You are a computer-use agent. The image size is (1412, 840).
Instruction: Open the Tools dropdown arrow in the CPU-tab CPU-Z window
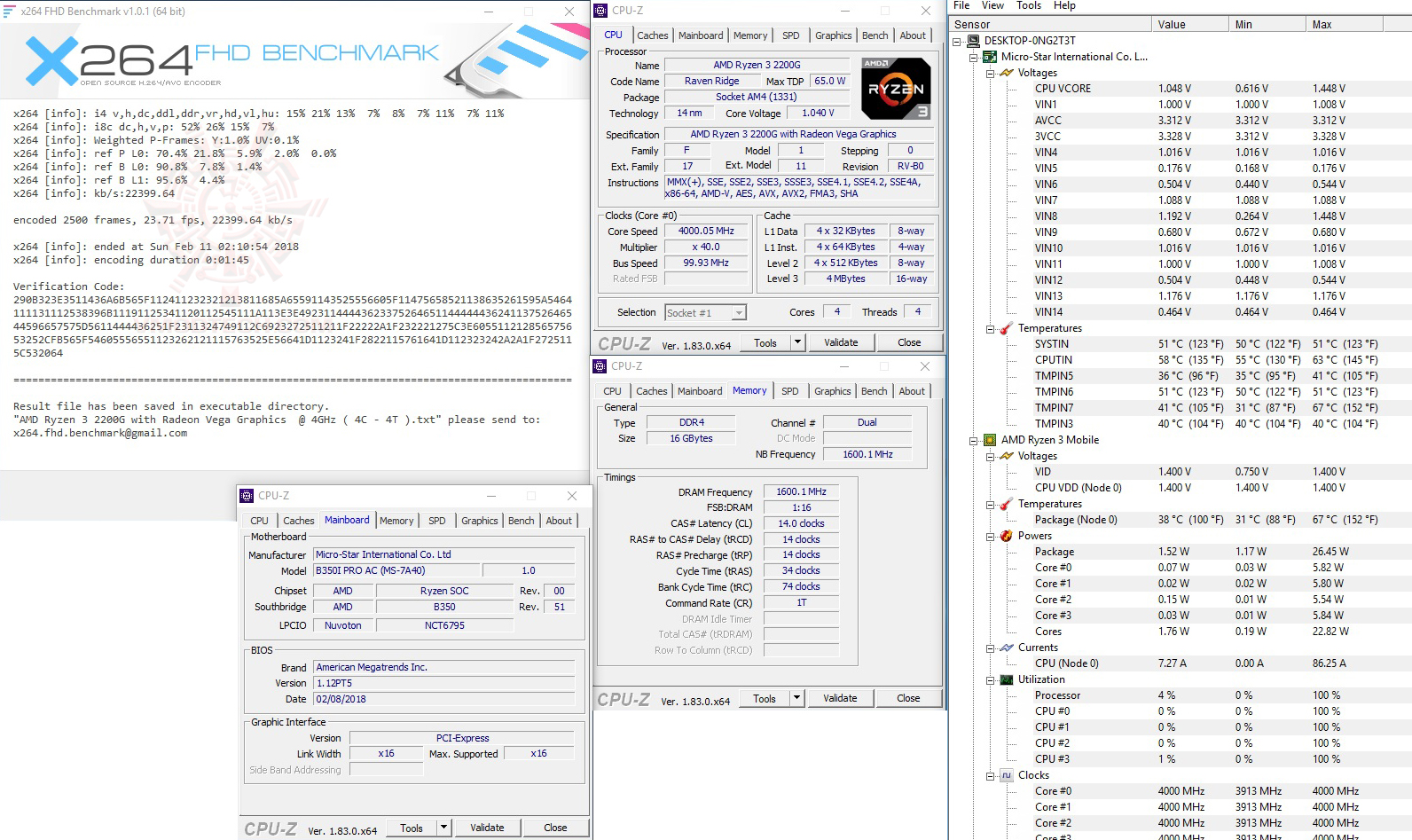point(797,342)
